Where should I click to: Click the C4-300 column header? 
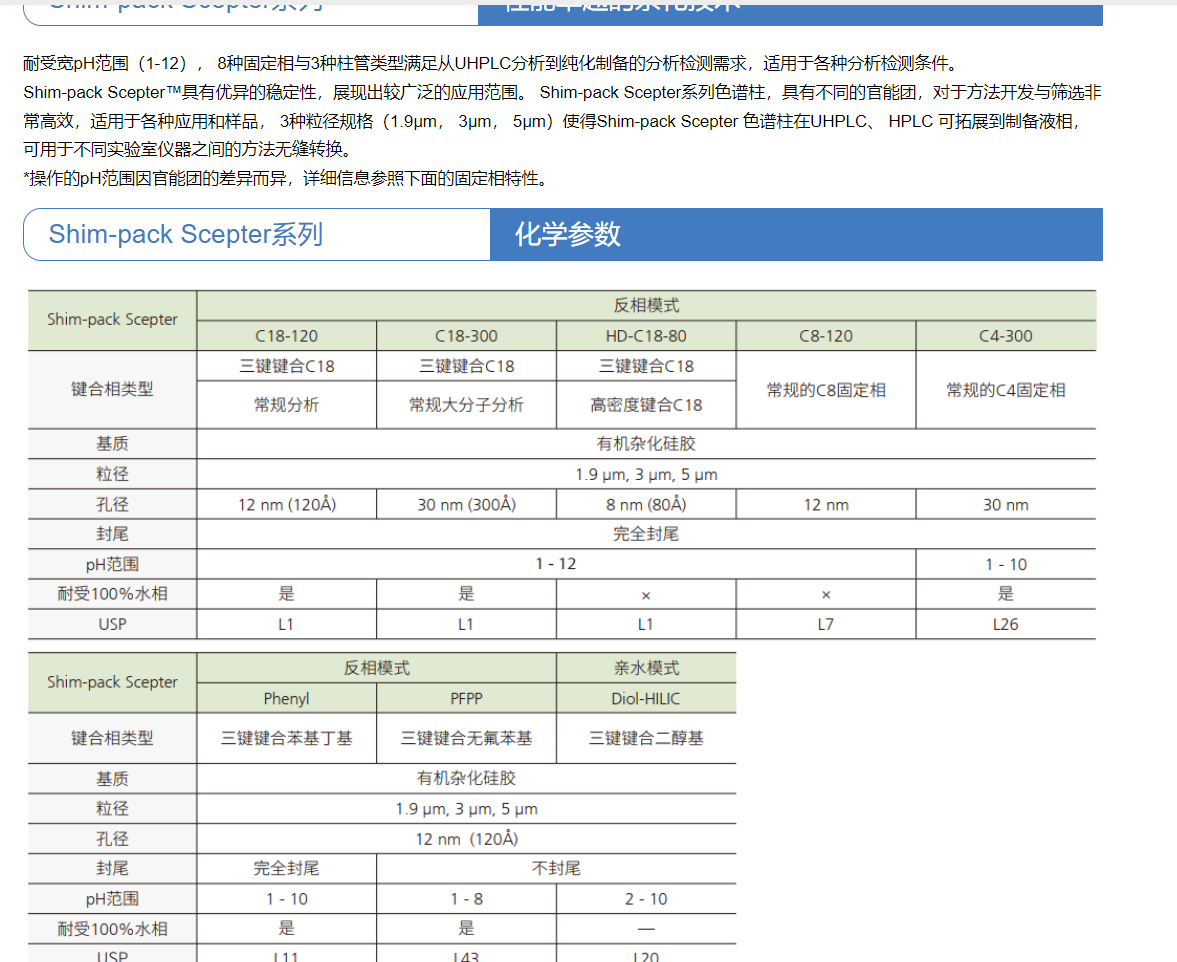pyautogui.click(x=1005, y=336)
